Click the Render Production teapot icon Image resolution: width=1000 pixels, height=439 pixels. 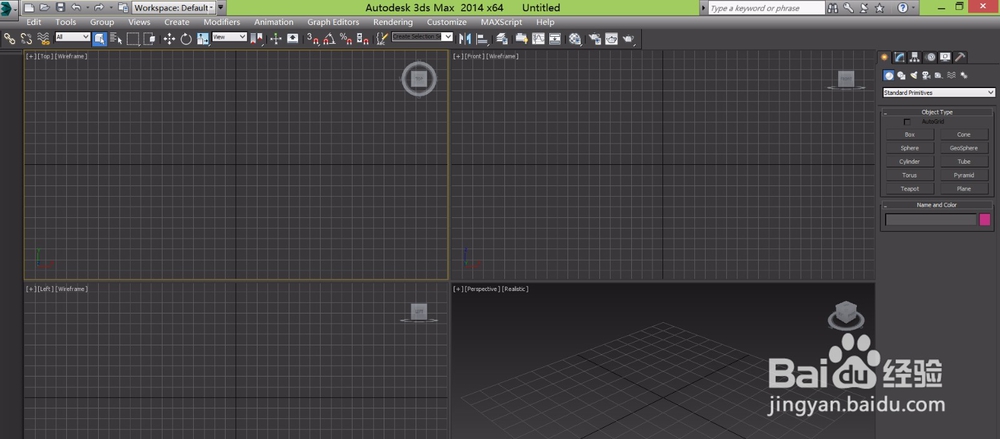[629, 39]
